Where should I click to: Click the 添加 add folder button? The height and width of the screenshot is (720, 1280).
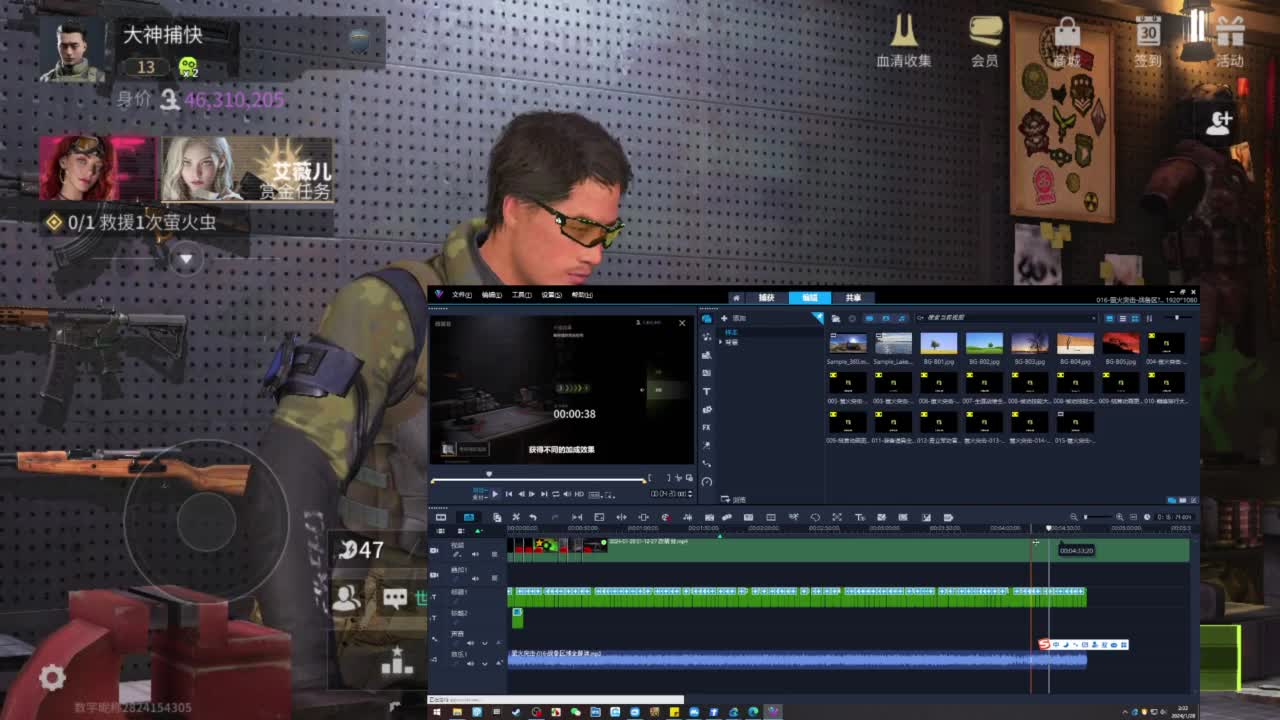tap(734, 318)
